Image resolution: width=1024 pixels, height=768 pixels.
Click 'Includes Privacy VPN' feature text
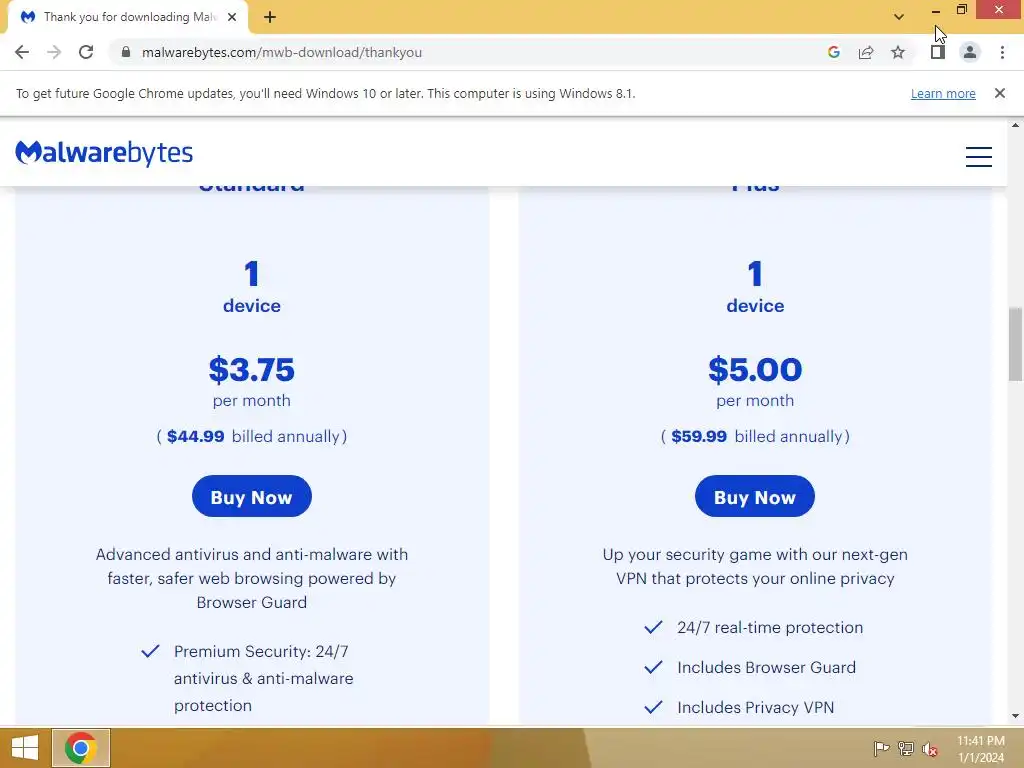tap(756, 707)
